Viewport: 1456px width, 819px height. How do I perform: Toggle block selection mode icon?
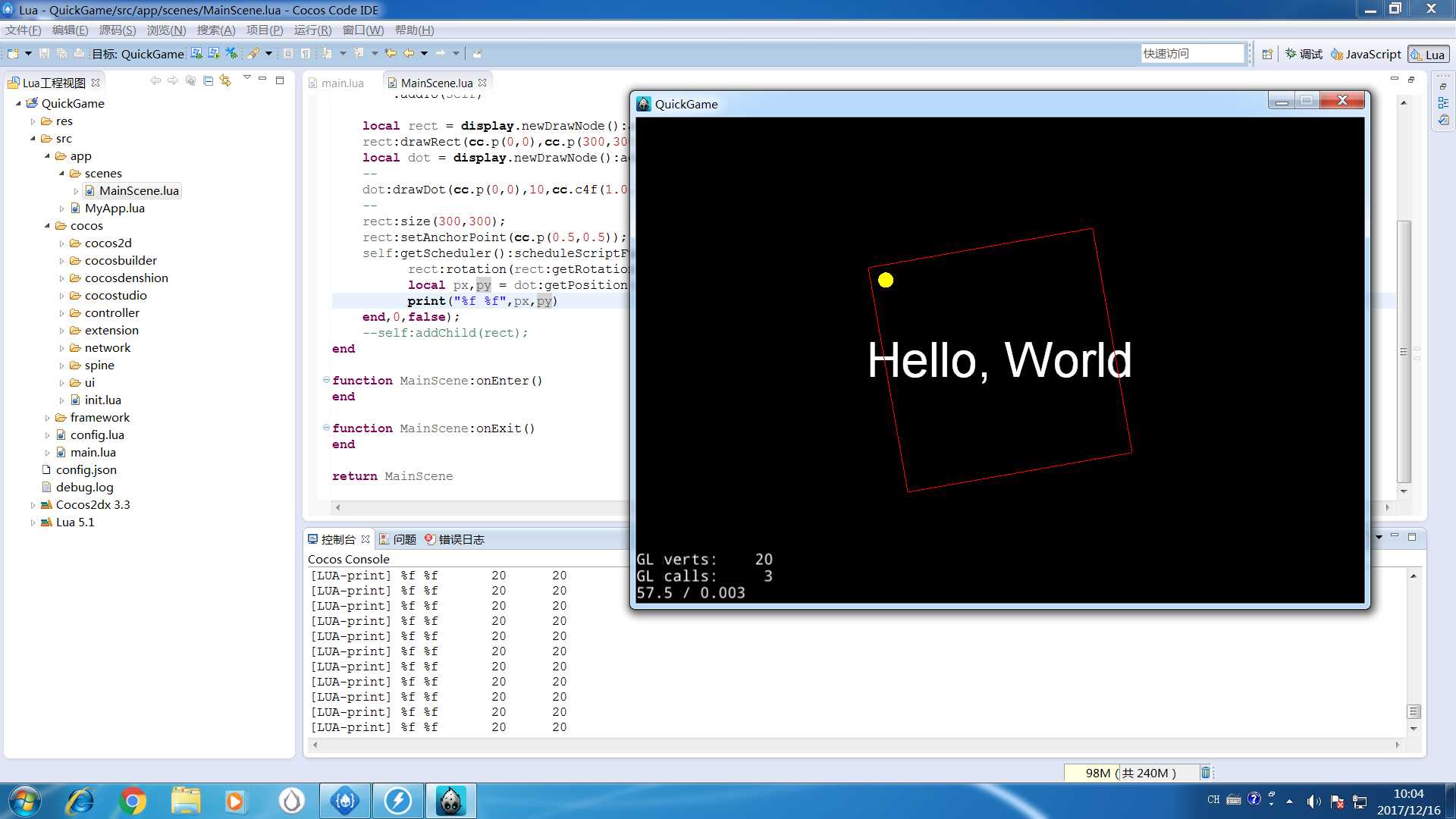pyautogui.click(x=288, y=54)
